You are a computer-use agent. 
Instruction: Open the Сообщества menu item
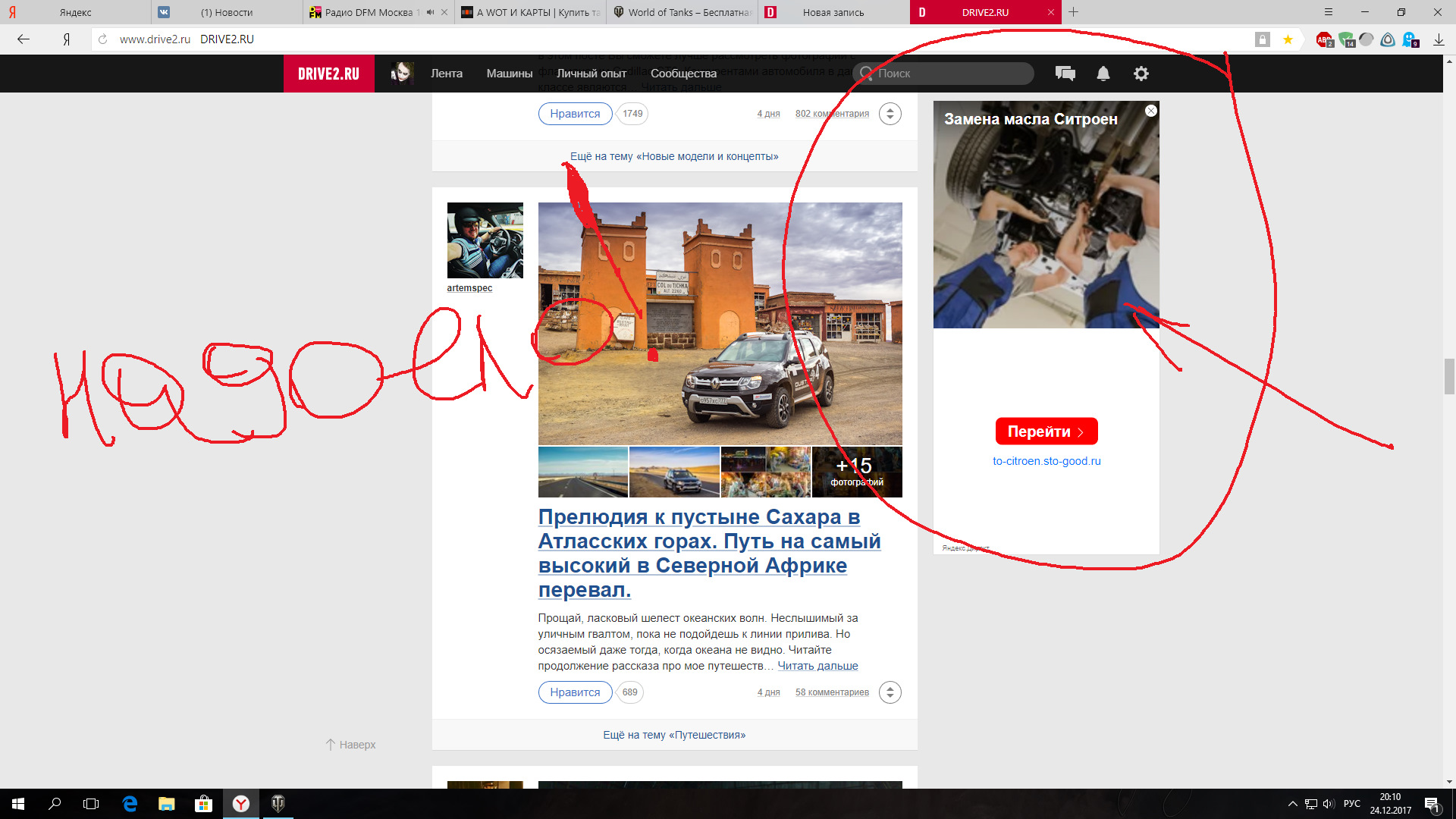coord(683,74)
